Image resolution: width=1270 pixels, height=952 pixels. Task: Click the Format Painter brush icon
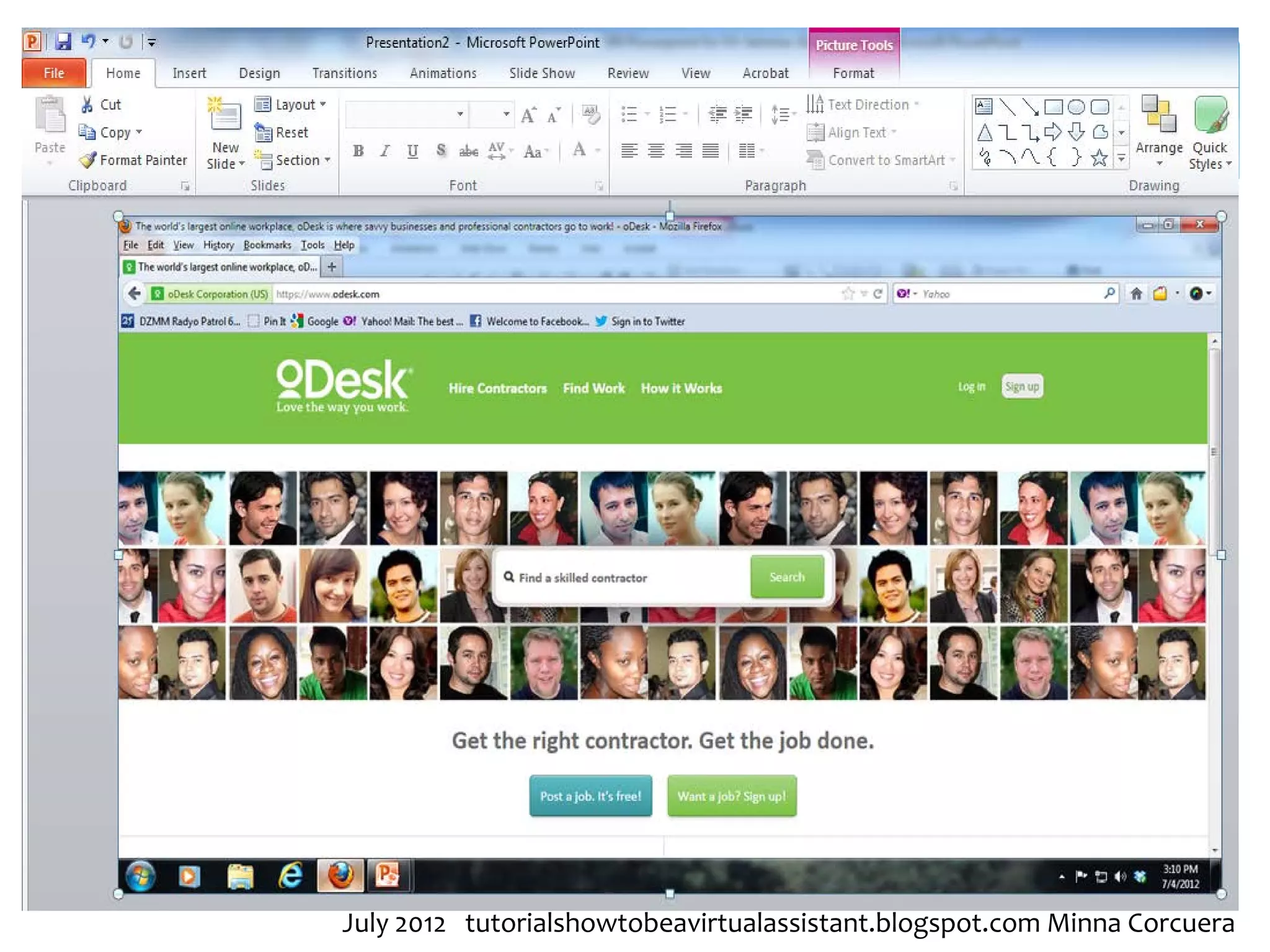pyautogui.click(x=88, y=160)
